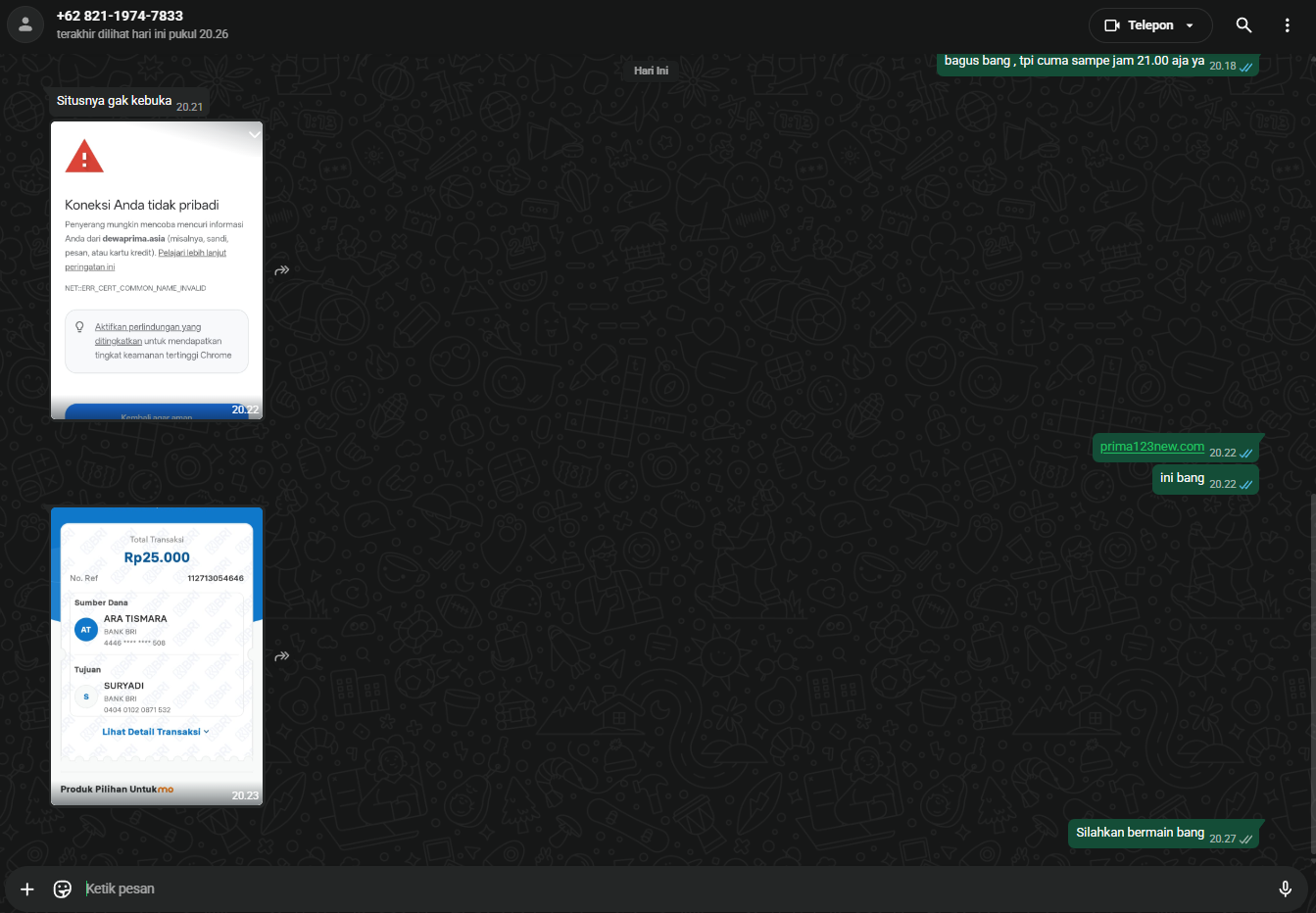Image resolution: width=1316 pixels, height=913 pixels.
Task: Click the 'Hari Ini' date label
Action: click(651, 71)
